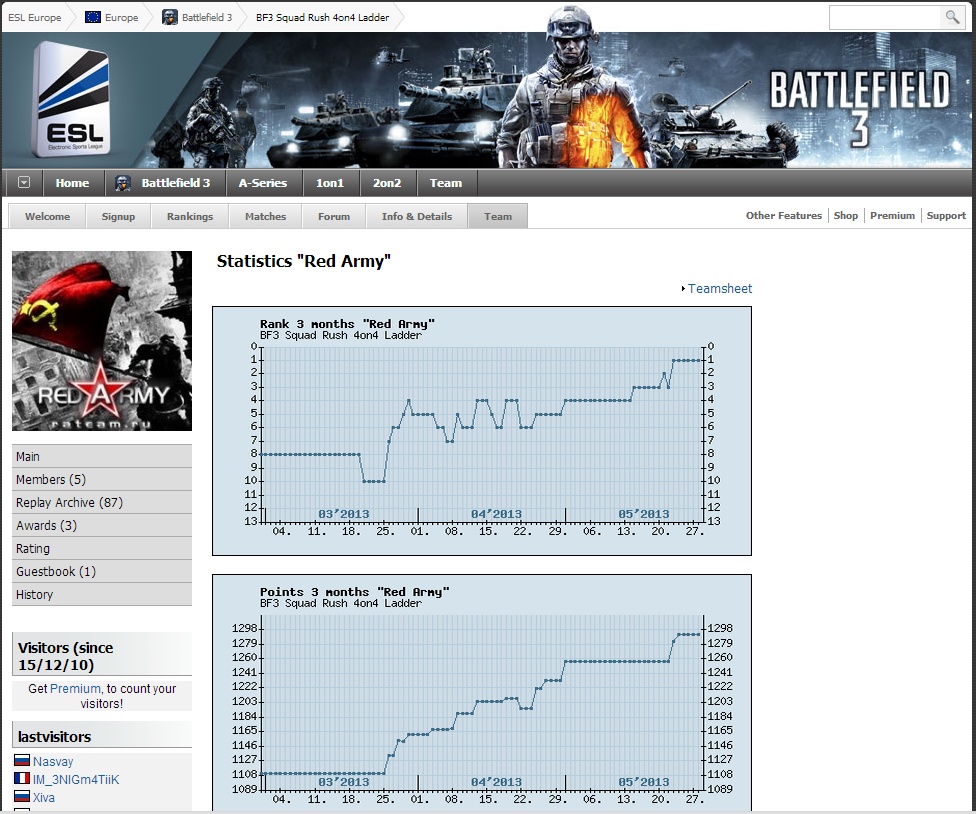Open the Home menu item
The height and width of the screenshot is (814, 976).
(72, 183)
